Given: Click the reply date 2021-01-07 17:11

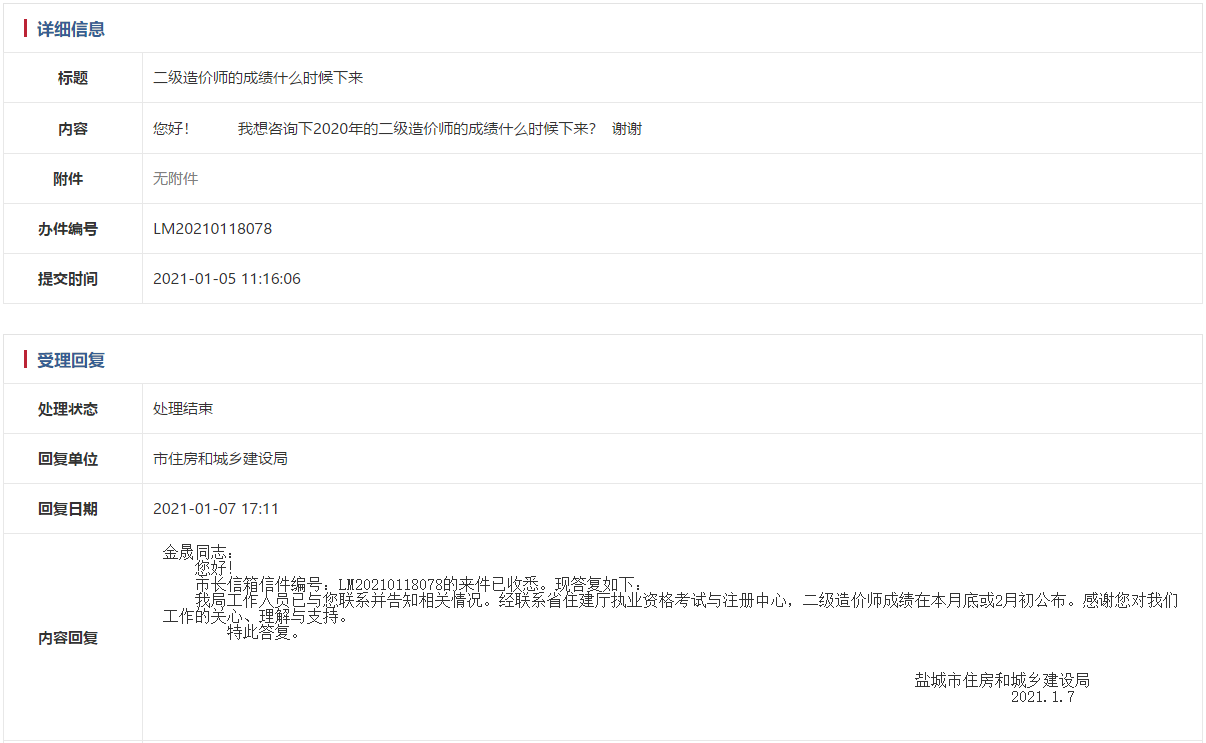Looking at the screenshot, I should 216,508.
